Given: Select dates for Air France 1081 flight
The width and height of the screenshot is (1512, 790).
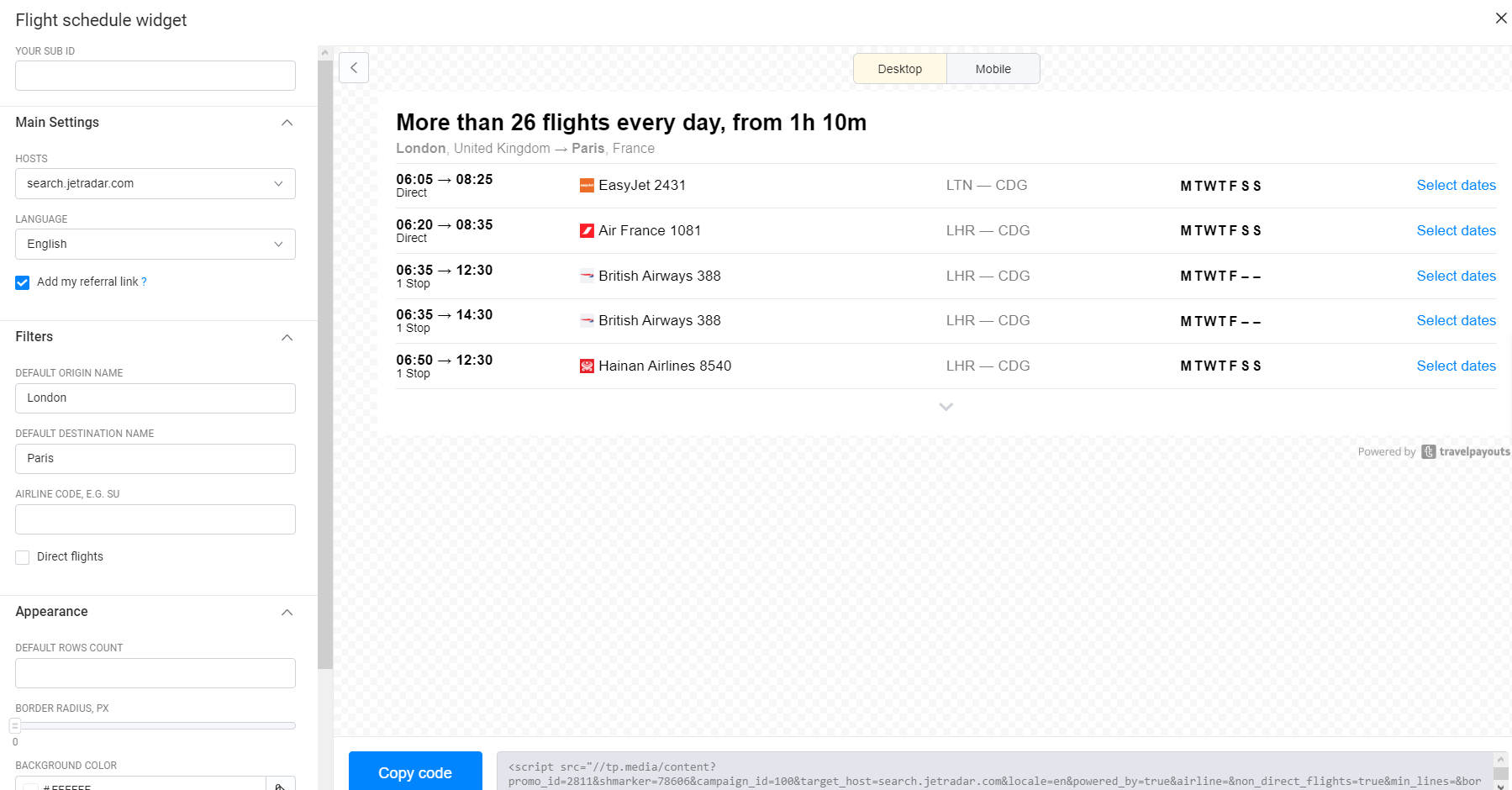Looking at the screenshot, I should [1456, 230].
